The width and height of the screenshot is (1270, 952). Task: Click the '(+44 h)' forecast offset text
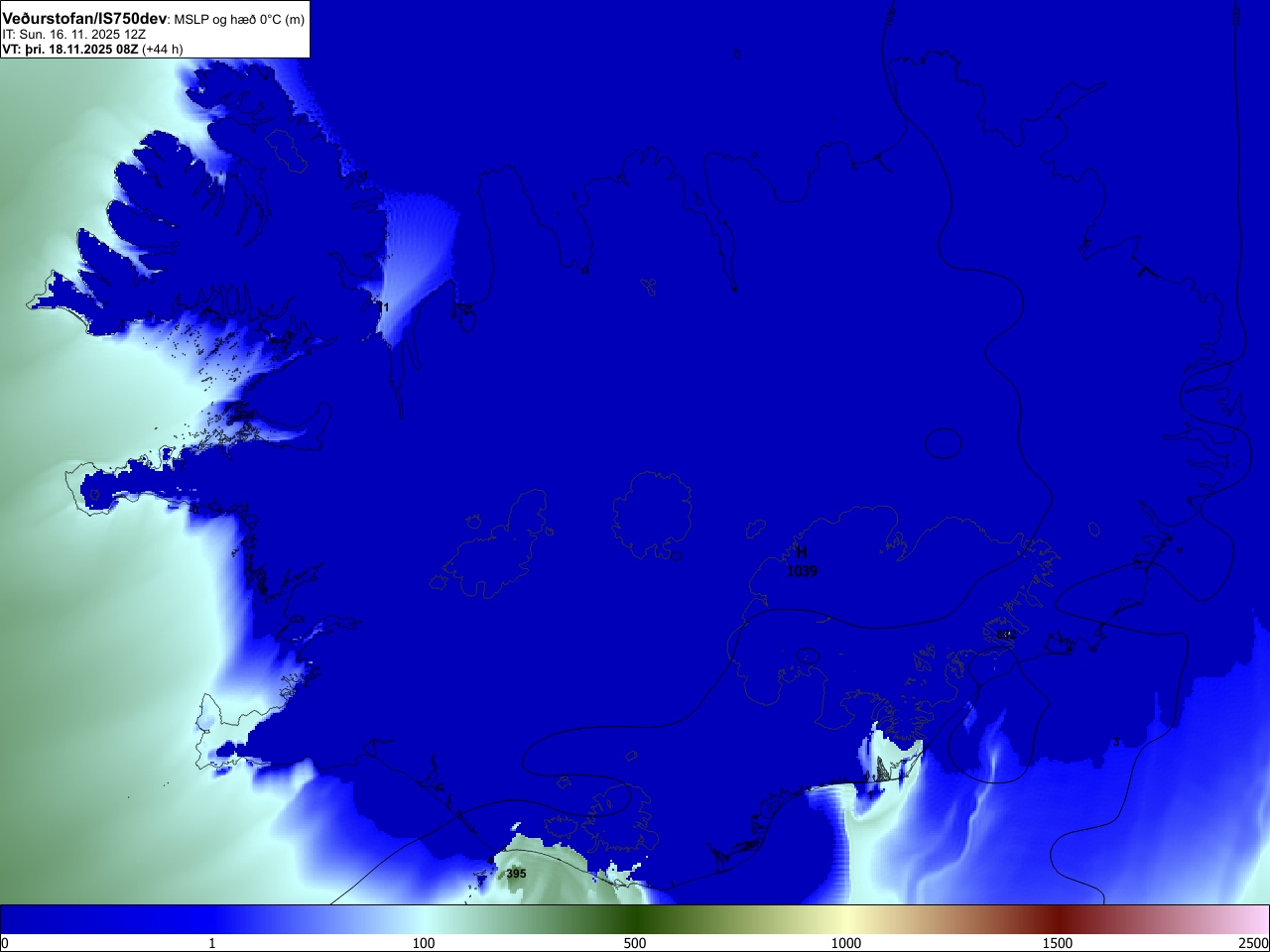click(x=163, y=49)
